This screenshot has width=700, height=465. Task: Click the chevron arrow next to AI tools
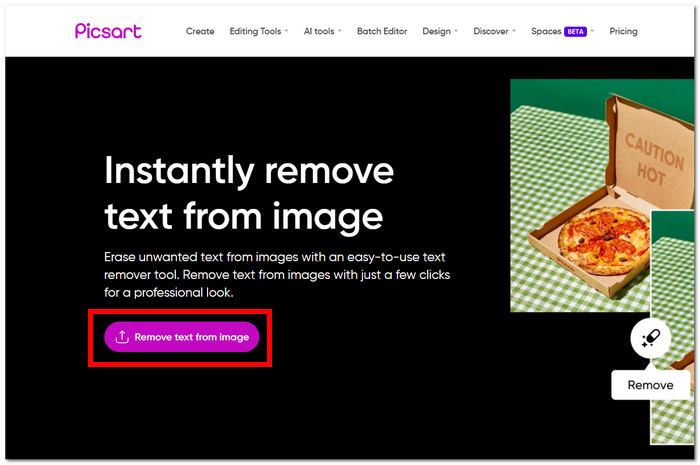340,32
